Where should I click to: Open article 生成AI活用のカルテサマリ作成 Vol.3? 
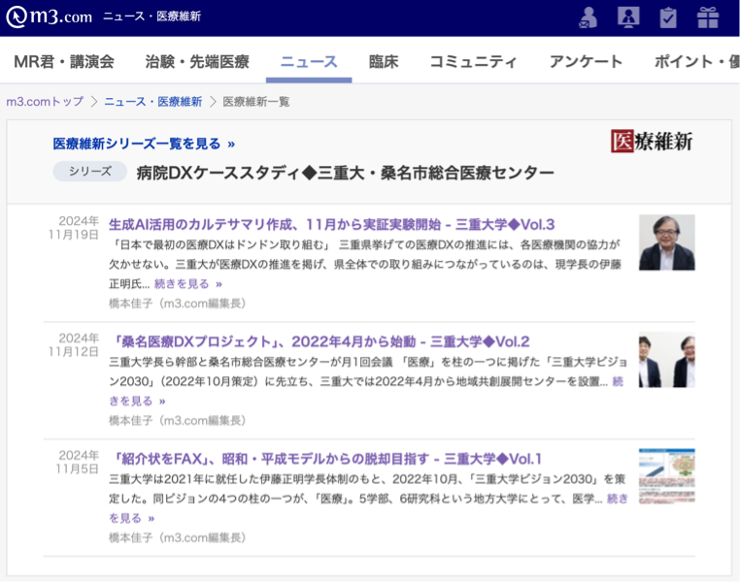point(332,224)
